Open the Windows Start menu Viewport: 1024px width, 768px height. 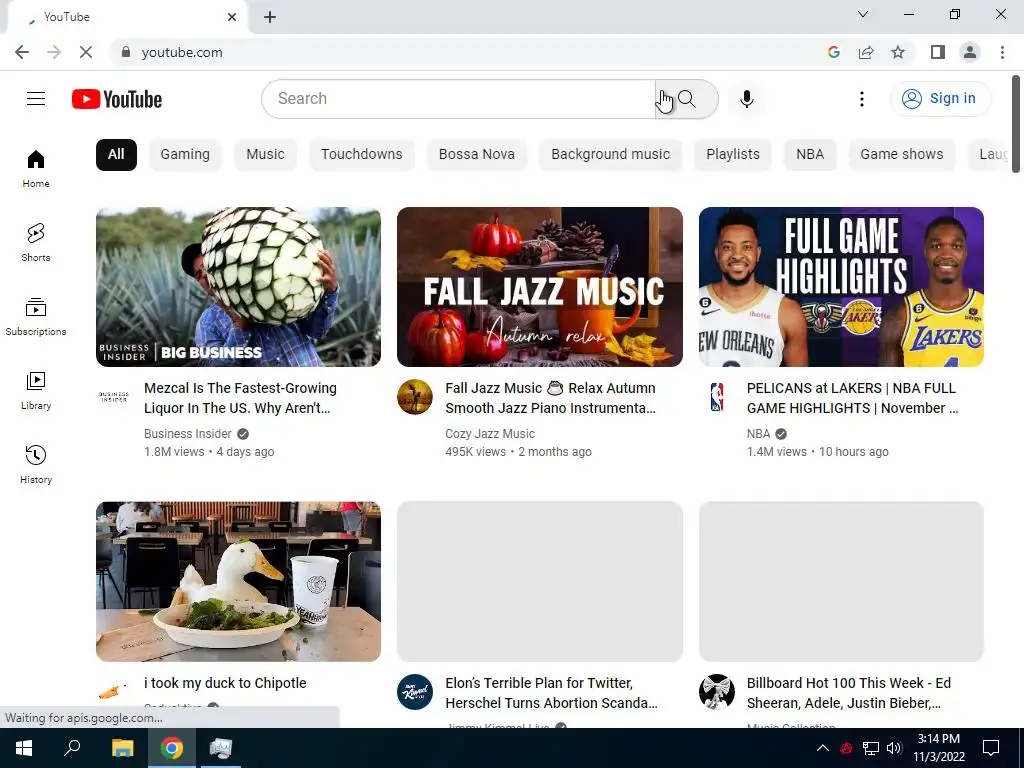point(24,748)
